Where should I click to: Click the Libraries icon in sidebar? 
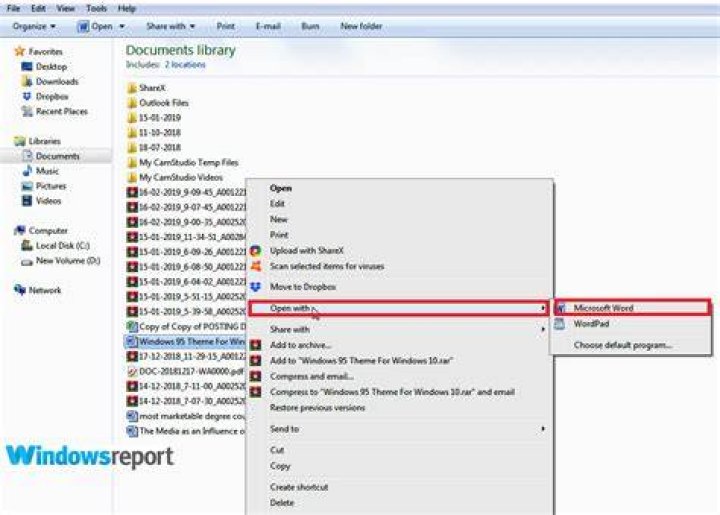coord(19,141)
